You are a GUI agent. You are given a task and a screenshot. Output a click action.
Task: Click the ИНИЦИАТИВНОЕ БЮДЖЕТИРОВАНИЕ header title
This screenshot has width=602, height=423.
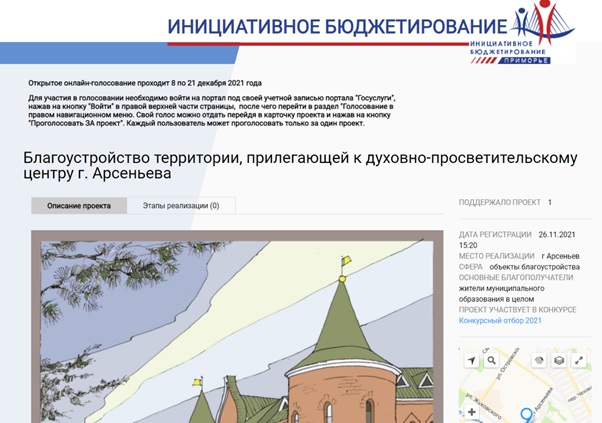pyautogui.click(x=337, y=27)
